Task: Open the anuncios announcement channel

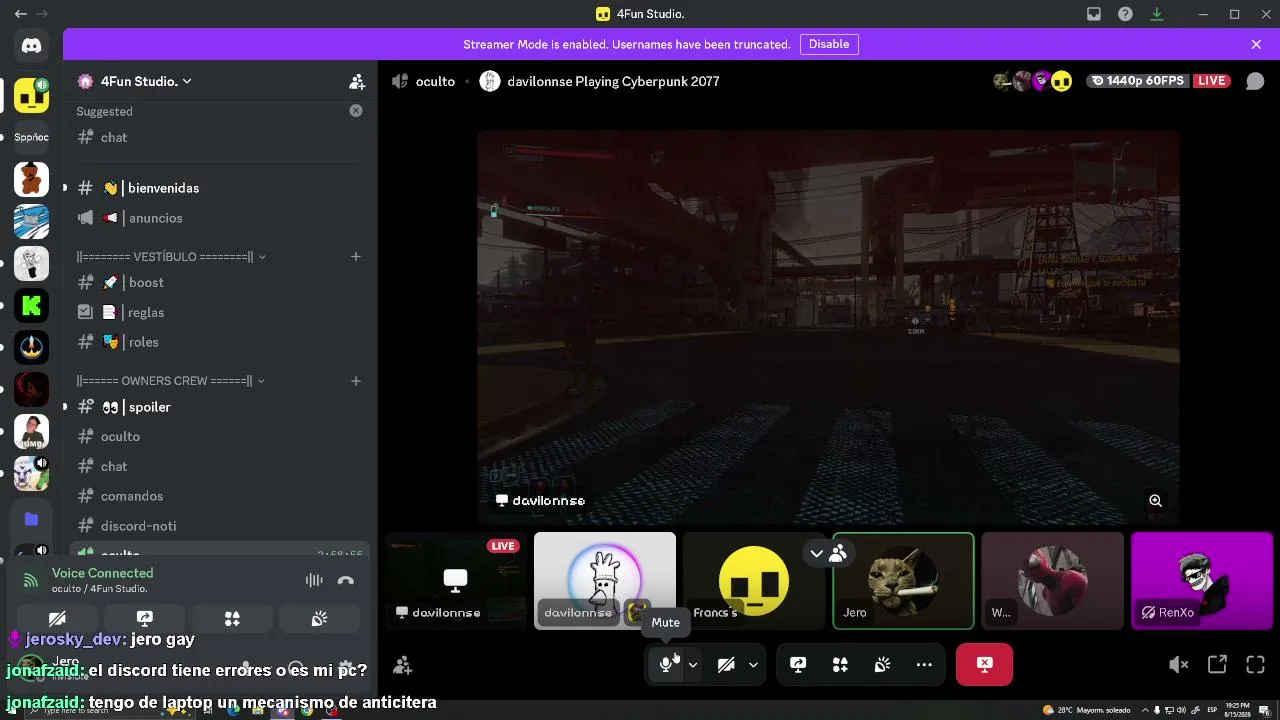Action: pos(220,218)
